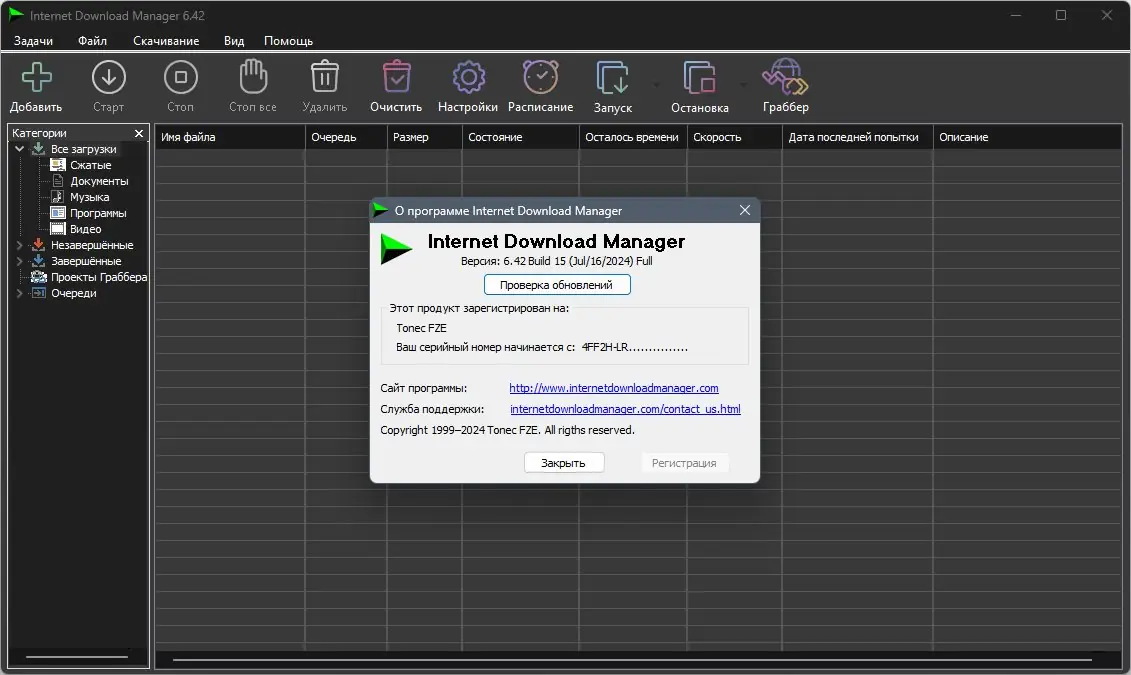Click the Сжатые category icon
1131x675 pixels.
coord(58,165)
